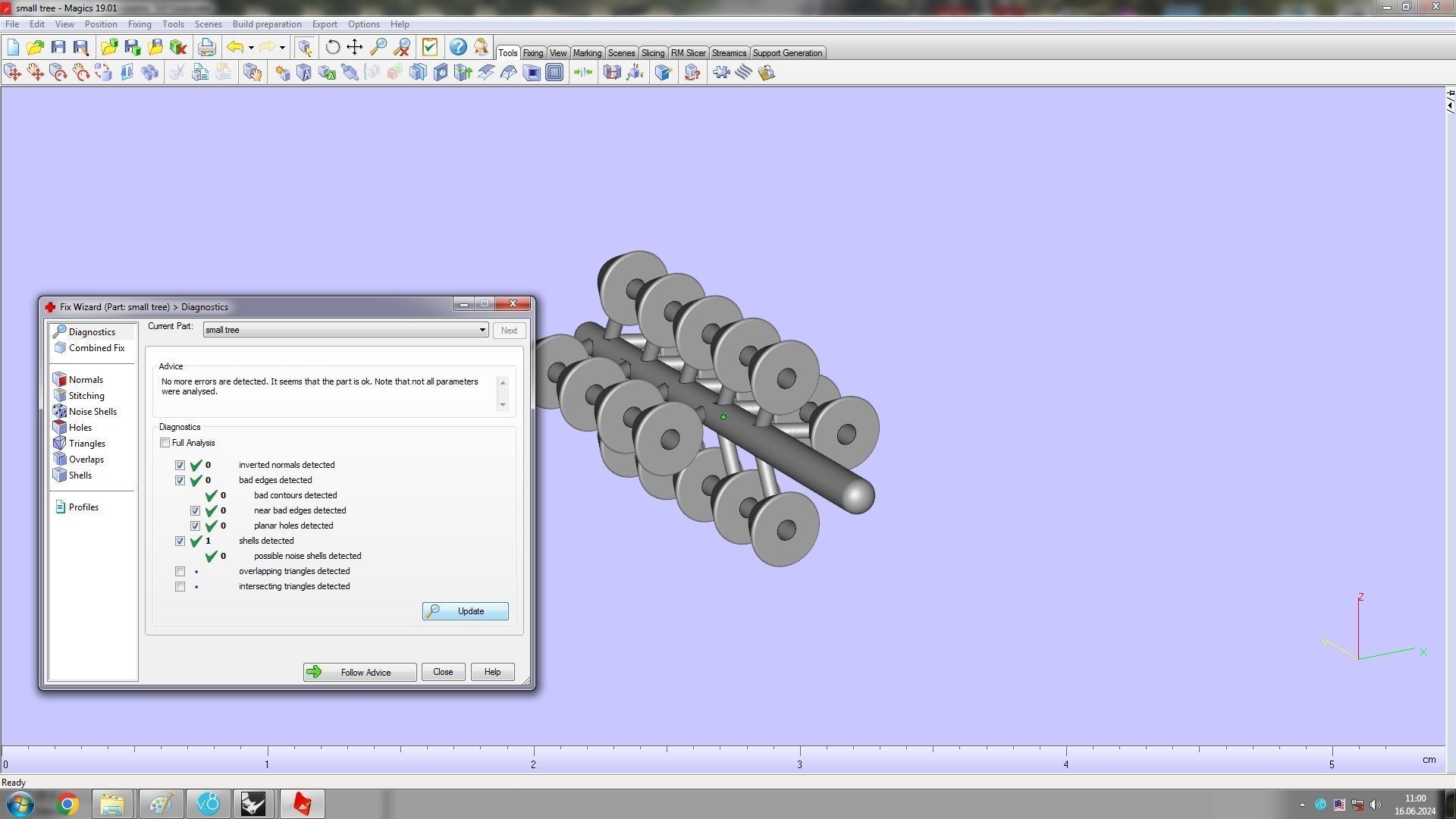The height and width of the screenshot is (819, 1456).
Task: Open the Fix Wizard clipboard-check icon
Action: click(430, 47)
